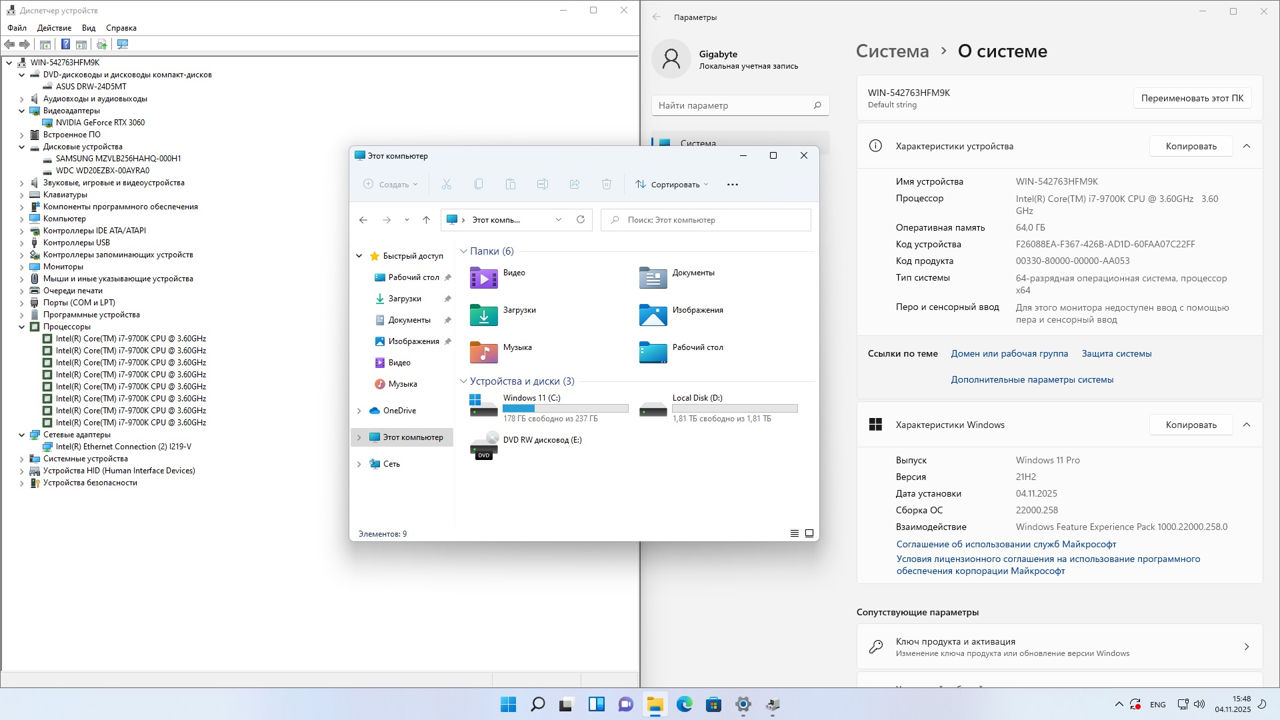Click the Device Manager help toolbar icon
Image resolution: width=1280 pixels, height=720 pixels.
point(66,44)
